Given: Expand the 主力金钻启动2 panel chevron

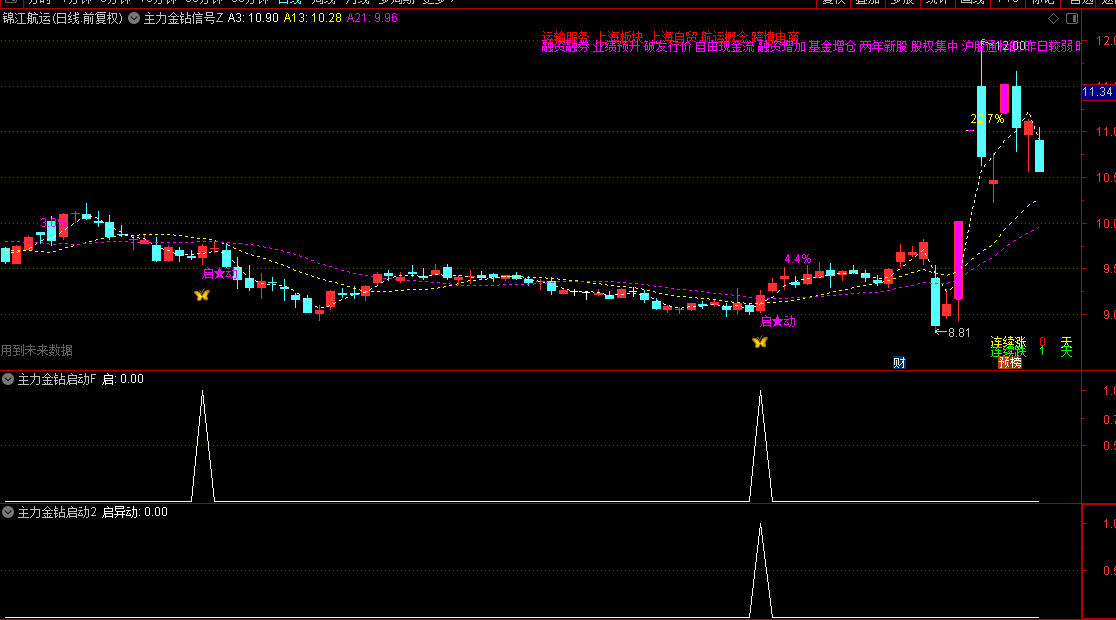Looking at the screenshot, I should point(8,512).
